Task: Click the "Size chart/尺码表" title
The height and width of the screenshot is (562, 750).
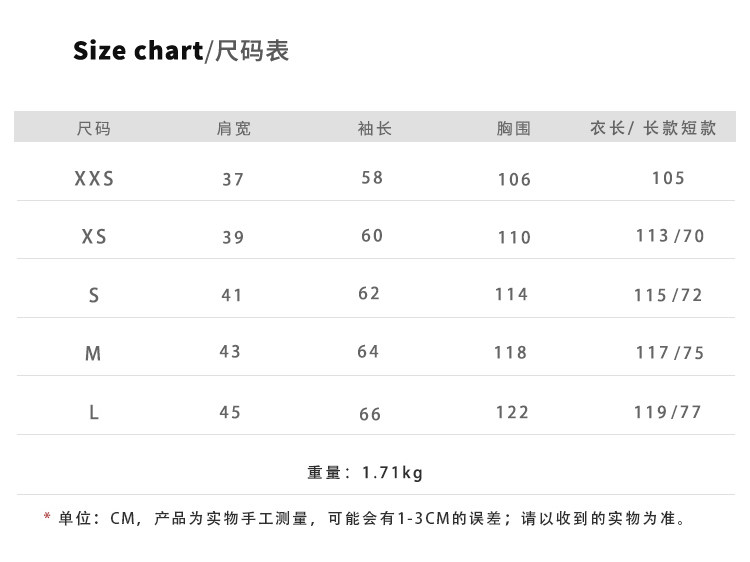Action: click(181, 51)
